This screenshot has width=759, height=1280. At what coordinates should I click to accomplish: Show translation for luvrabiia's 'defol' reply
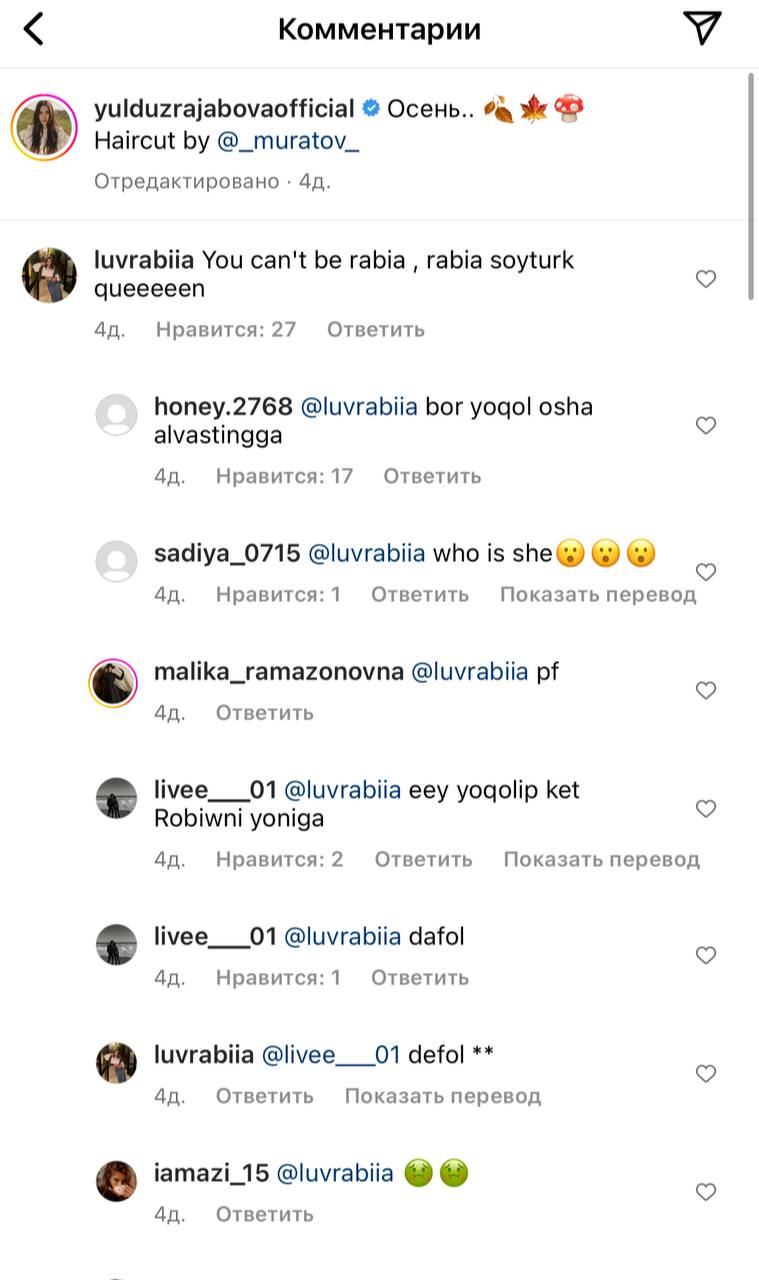[442, 1095]
